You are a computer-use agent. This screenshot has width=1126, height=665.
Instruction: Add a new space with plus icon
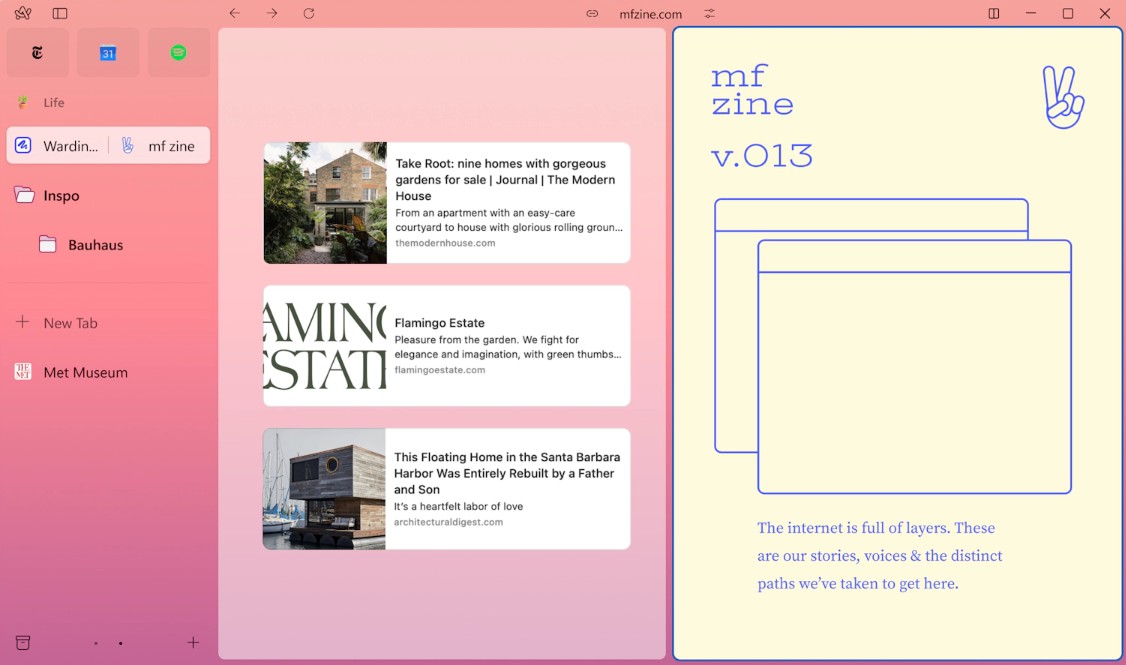[x=193, y=643]
